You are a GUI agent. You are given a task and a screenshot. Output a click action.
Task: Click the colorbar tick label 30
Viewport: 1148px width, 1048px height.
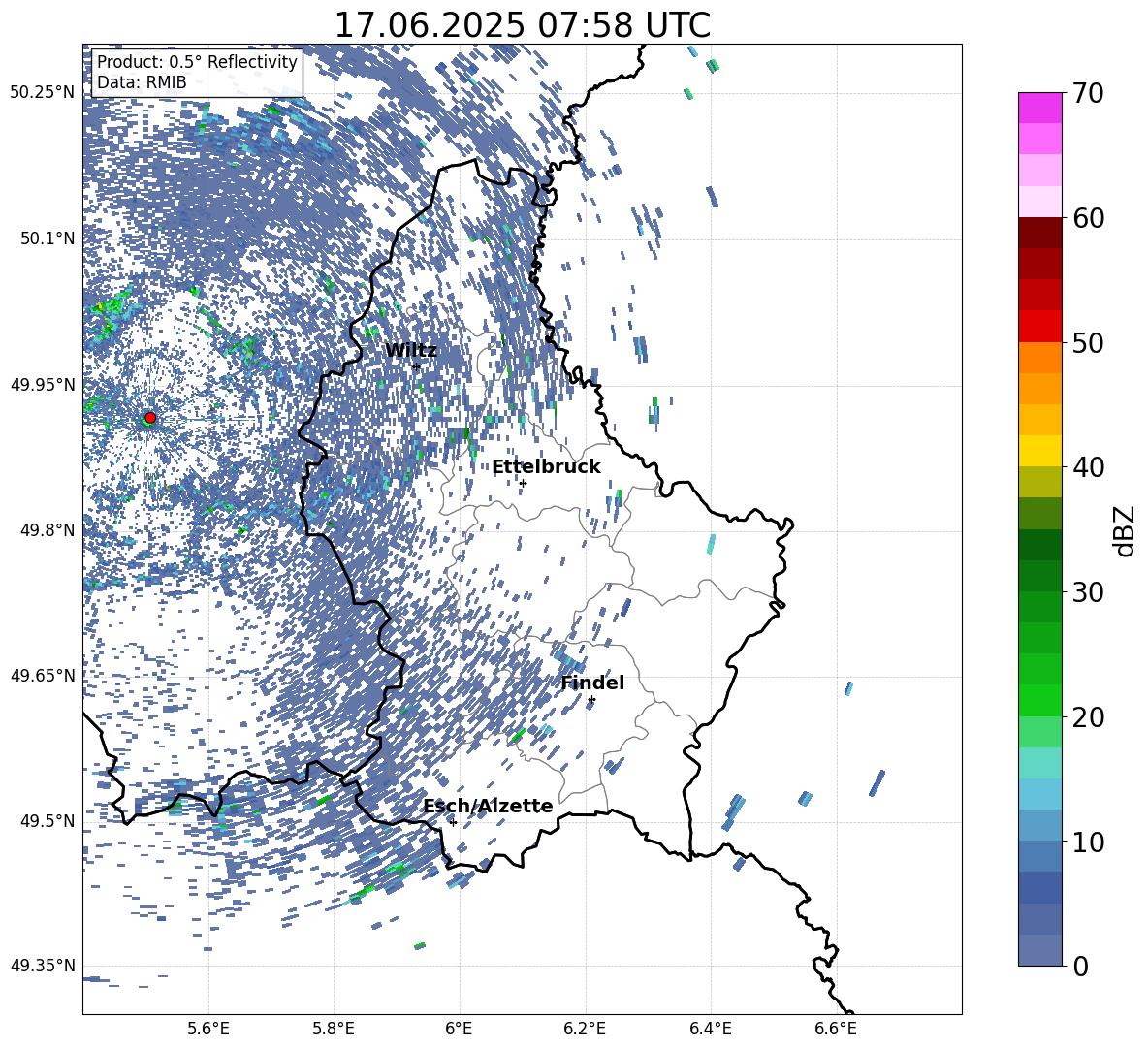pyautogui.click(x=1087, y=592)
